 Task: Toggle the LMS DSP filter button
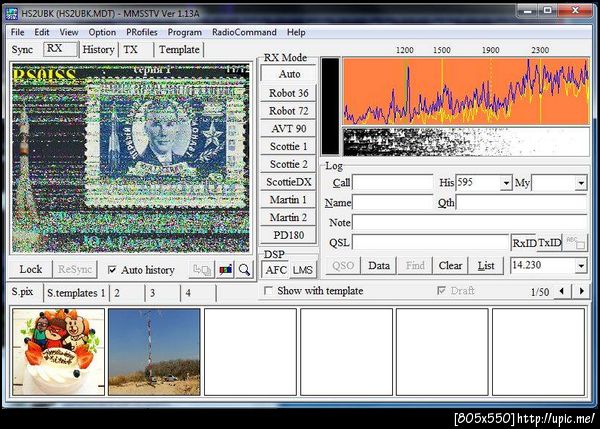pyautogui.click(x=303, y=270)
